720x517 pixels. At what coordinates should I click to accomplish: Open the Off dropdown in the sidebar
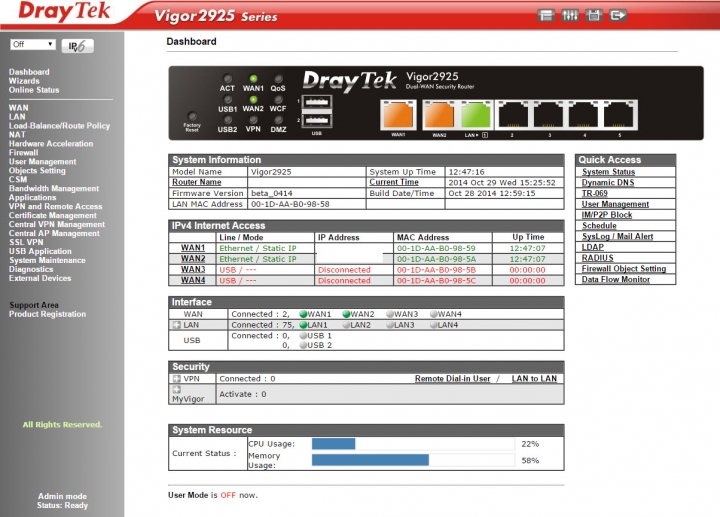pyautogui.click(x=33, y=45)
